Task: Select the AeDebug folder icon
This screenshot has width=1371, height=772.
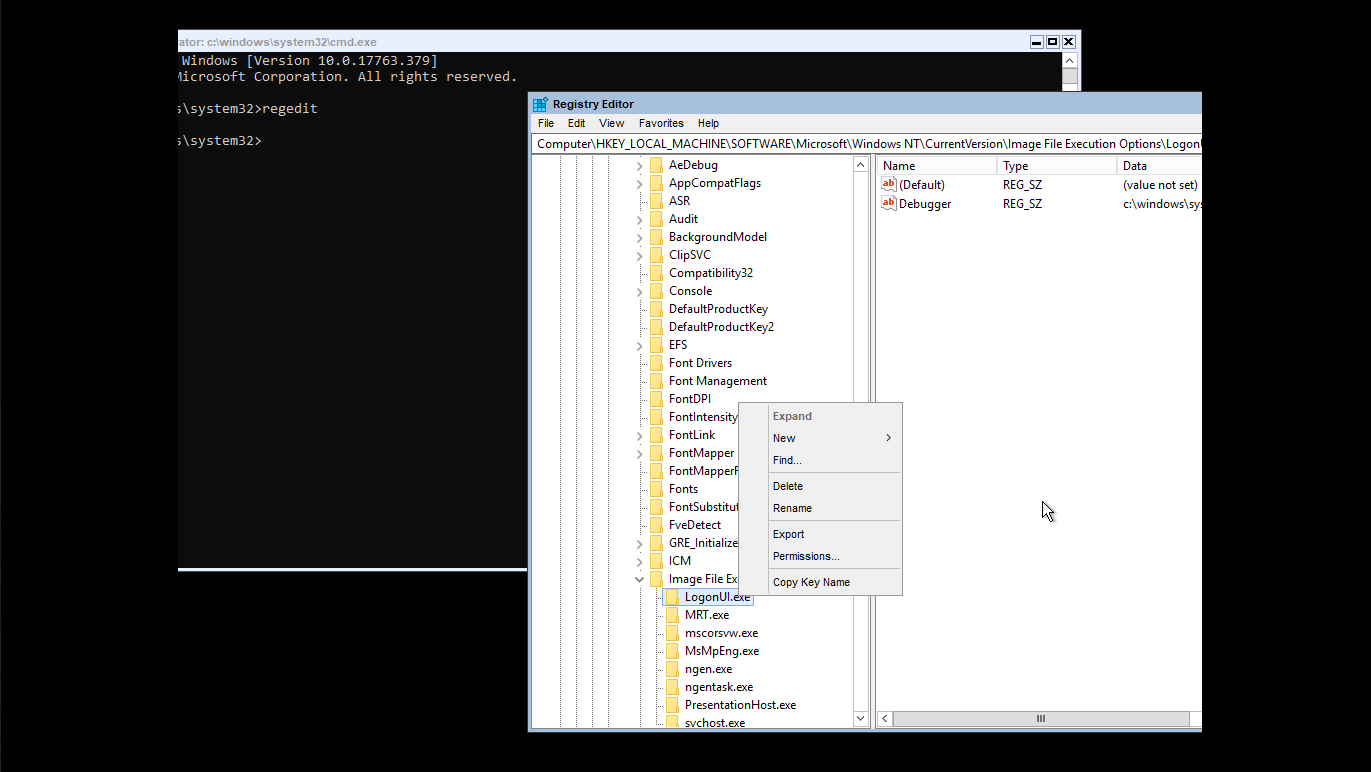Action: pyautogui.click(x=656, y=165)
